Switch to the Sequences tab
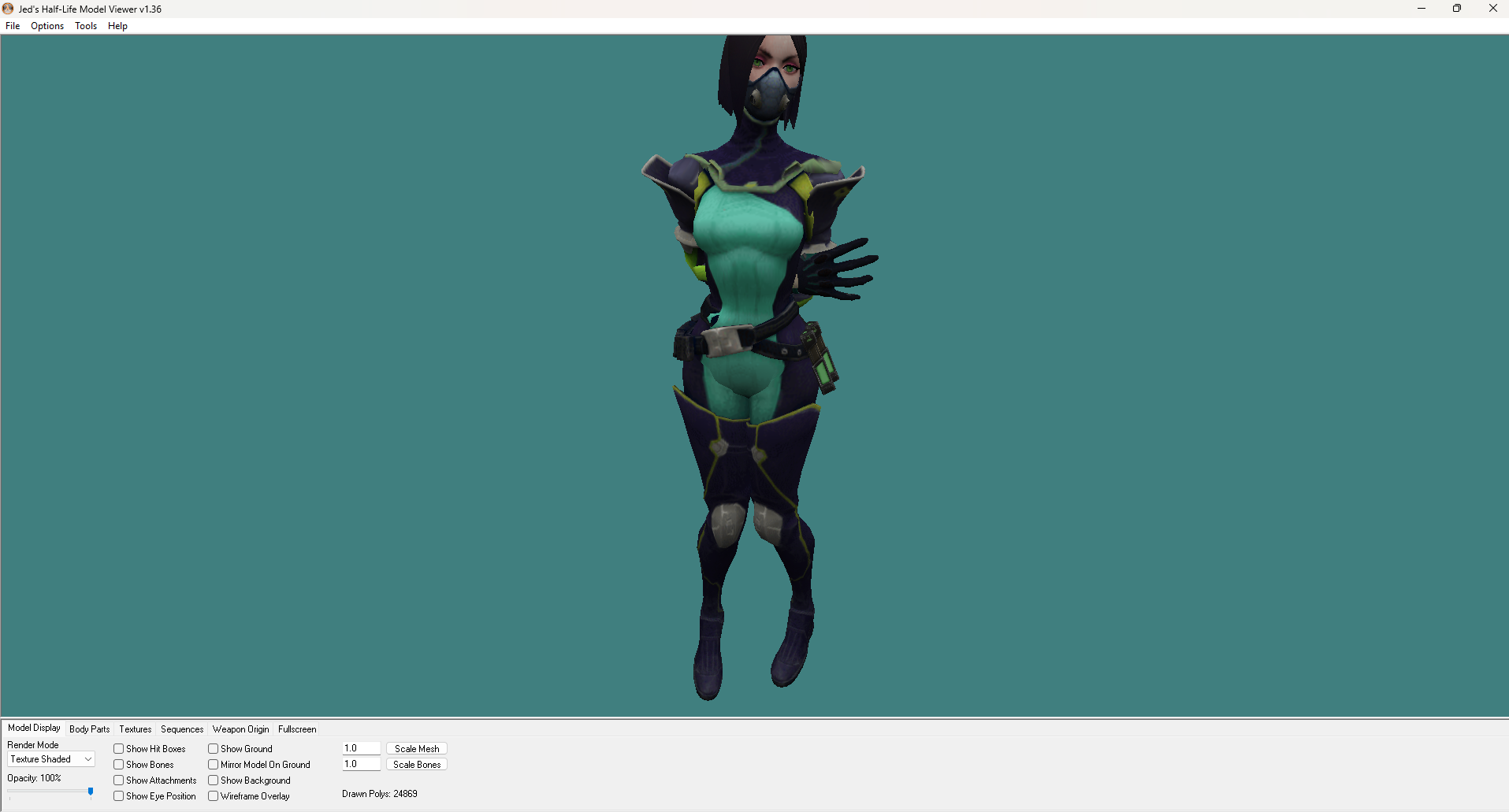The height and width of the screenshot is (812, 1509). 182,729
